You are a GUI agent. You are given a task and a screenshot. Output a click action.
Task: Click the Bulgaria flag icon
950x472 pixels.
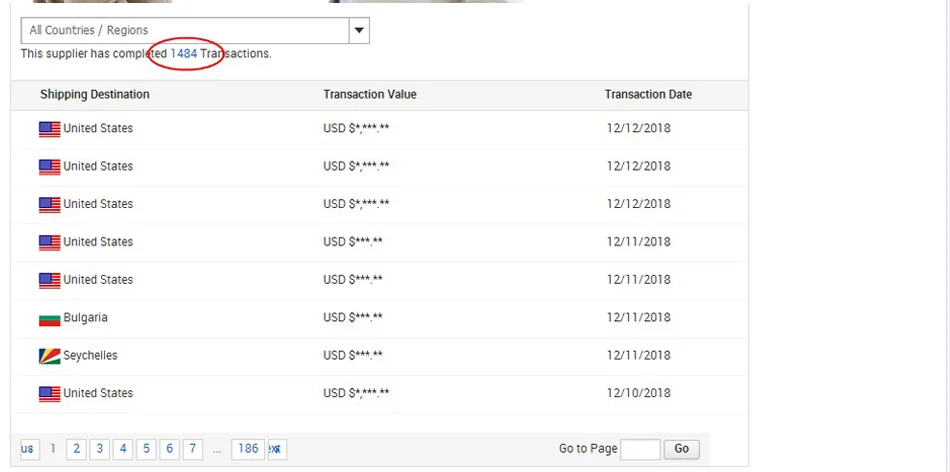[x=49, y=319]
